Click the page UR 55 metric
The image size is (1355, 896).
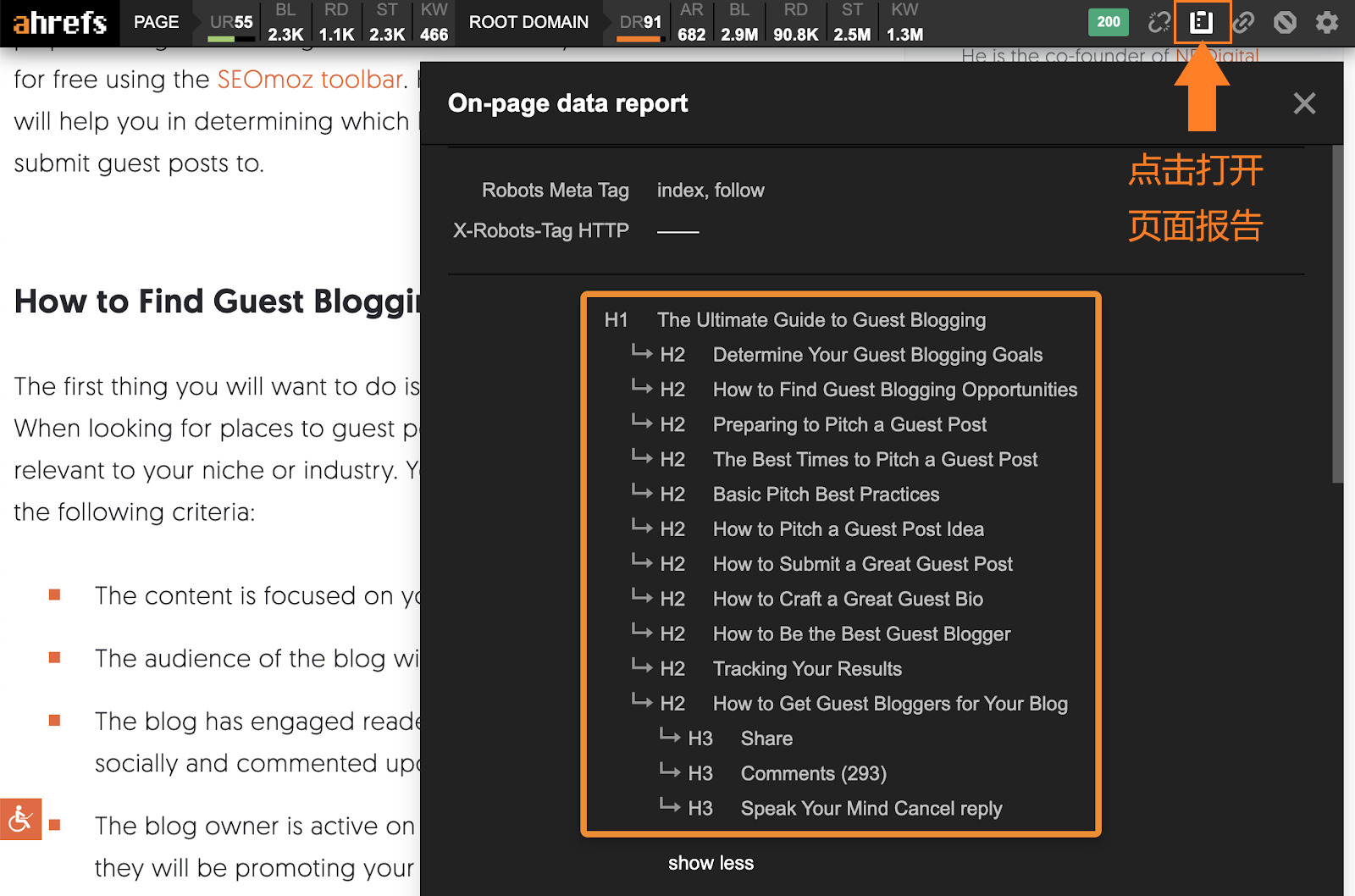click(231, 23)
